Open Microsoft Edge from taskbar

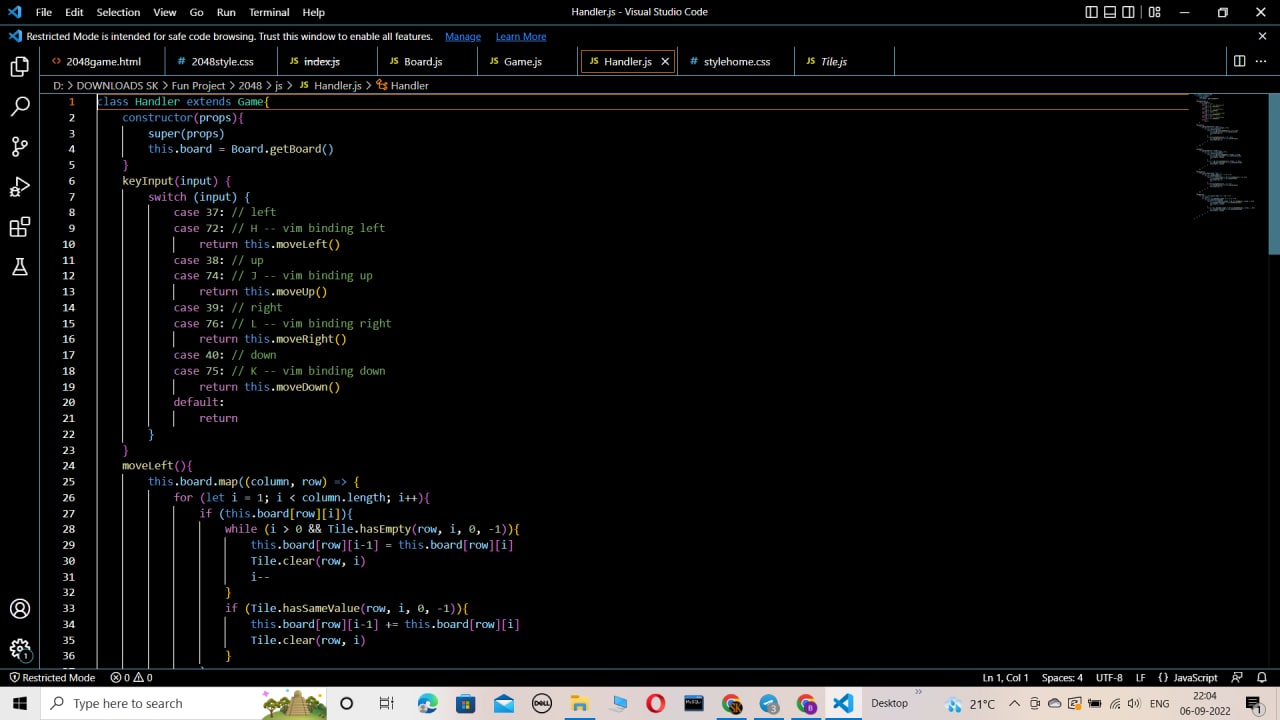coord(427,703)
